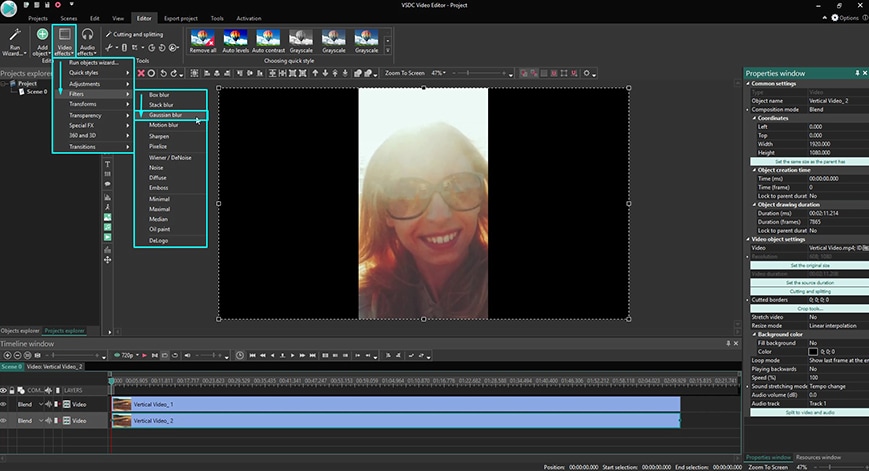The width and height of the screenshot is (869, 471).
Task: Toggle audio waveform on Vertical Video_2 row
Action: [49, 421]
